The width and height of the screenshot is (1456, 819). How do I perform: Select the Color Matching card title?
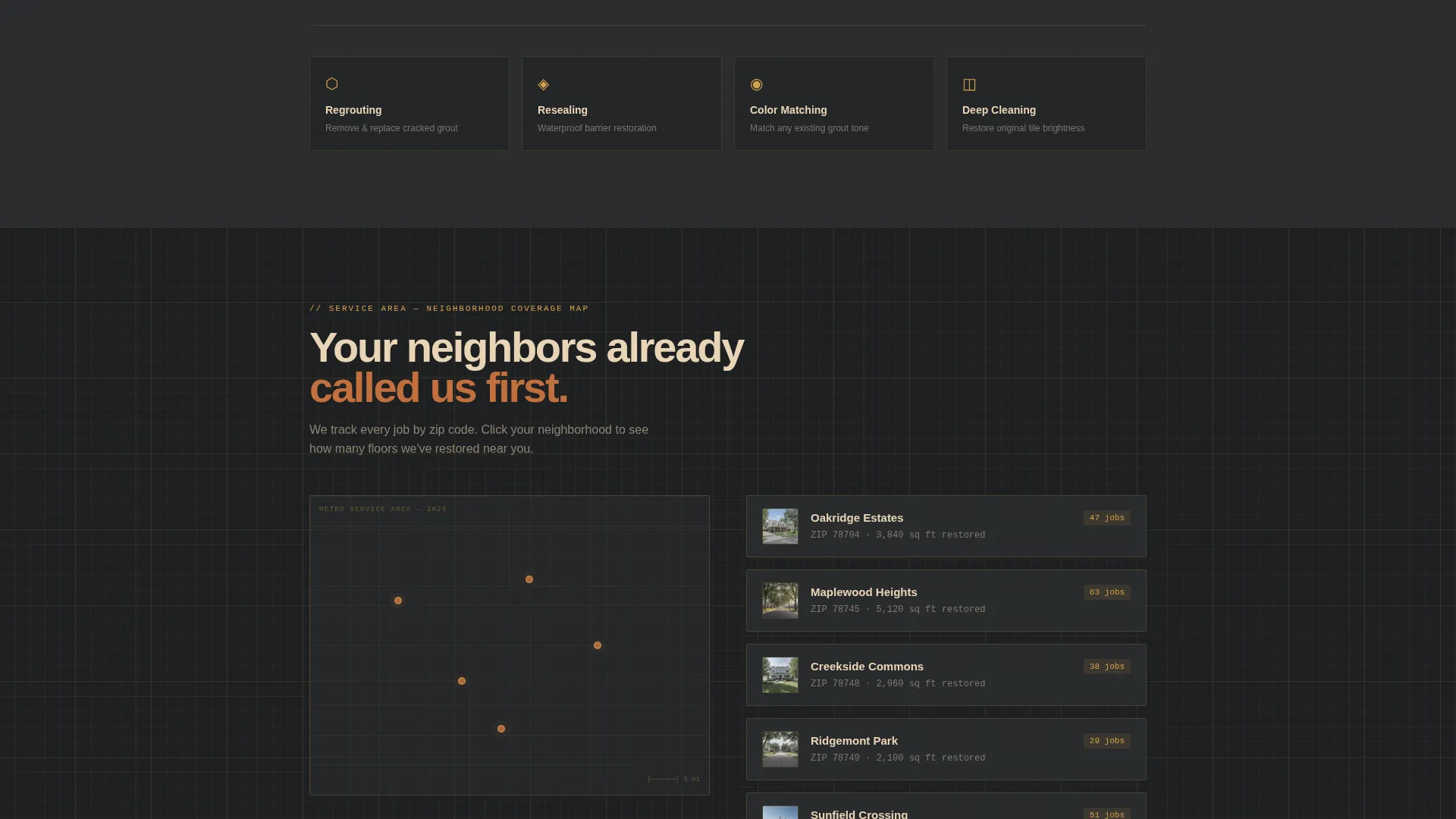tap(789, 110)
